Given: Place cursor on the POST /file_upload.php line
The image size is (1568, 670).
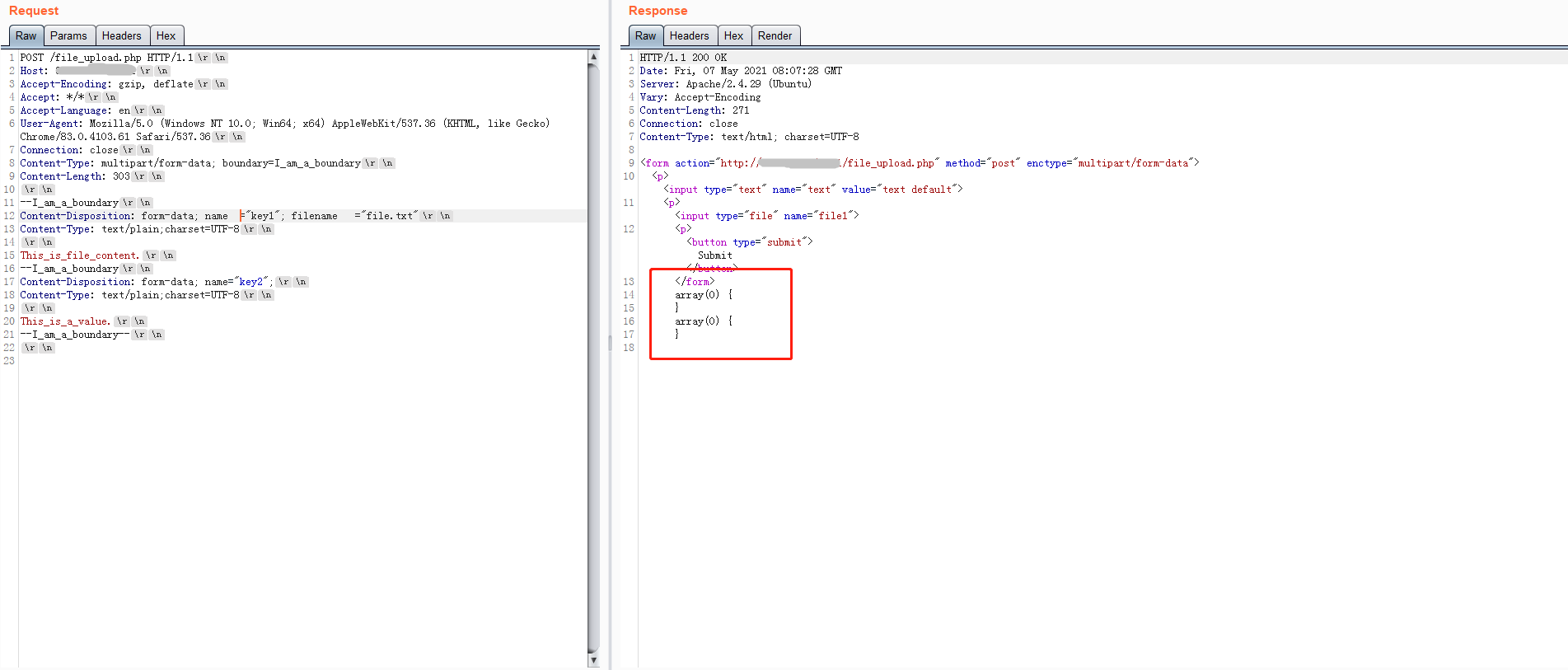Looking at the screenshot, I should pyautogui.click(x=107, y=58).
